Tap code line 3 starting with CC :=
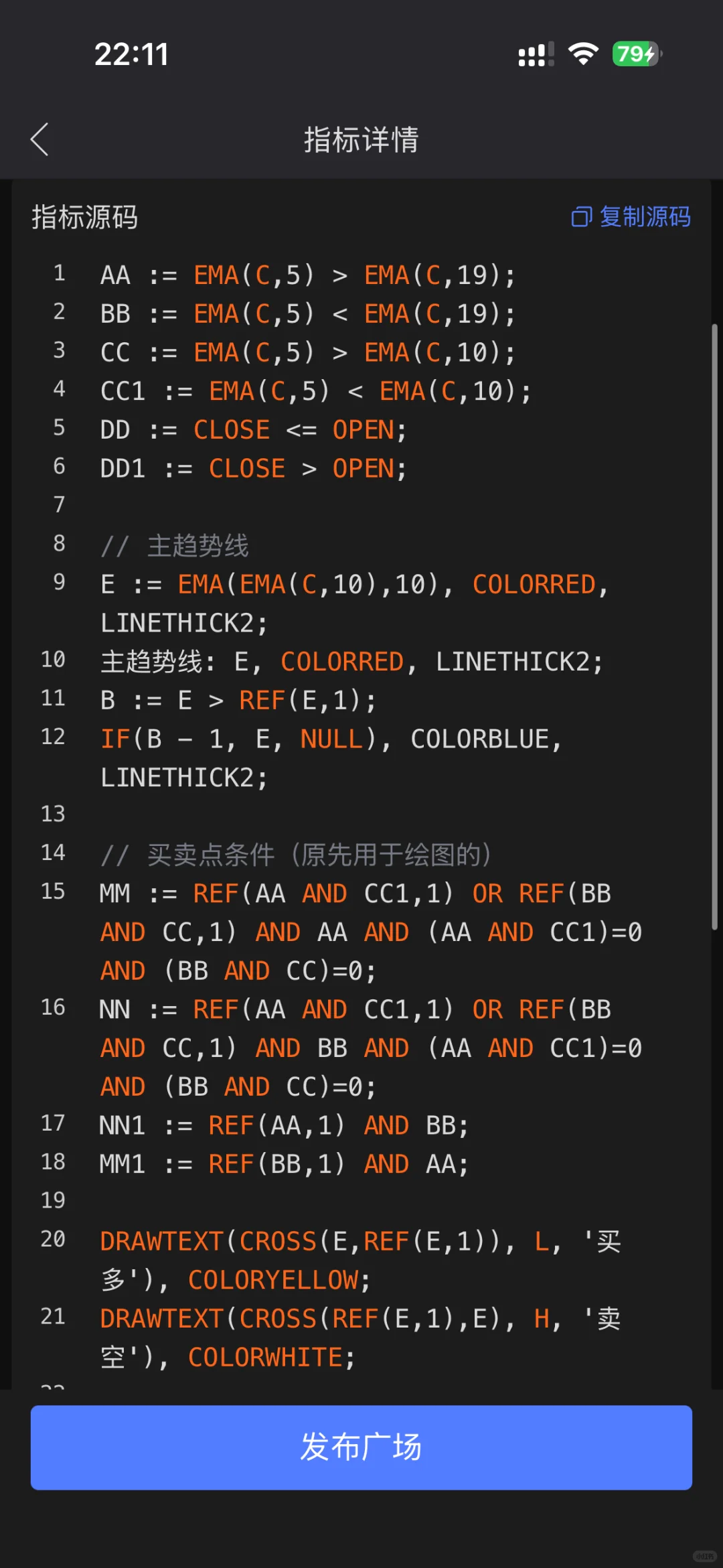This screenshot has height=1568, width=723. click(x=308, y=352)
